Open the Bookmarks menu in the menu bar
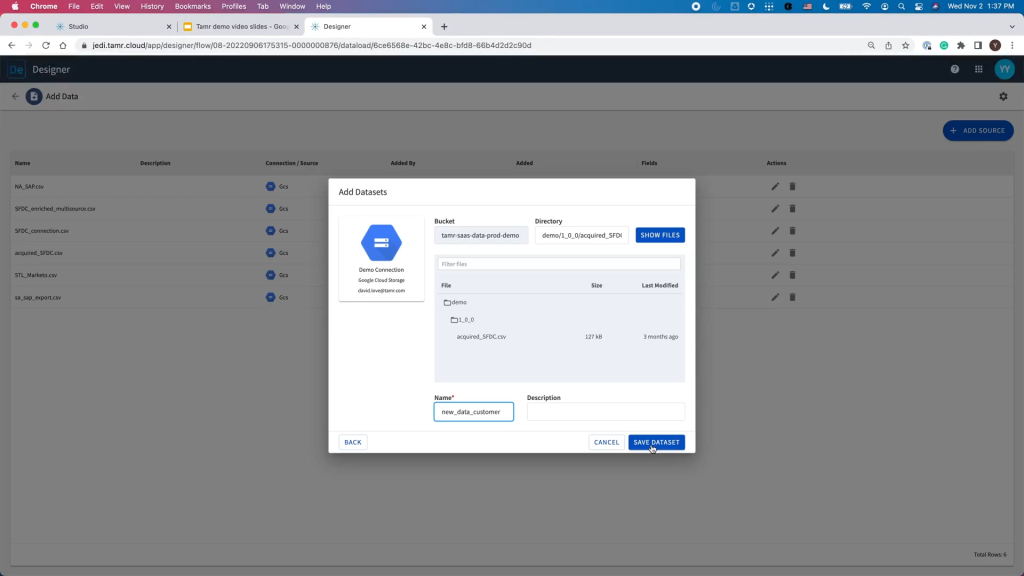Screen dimensions: 1024x576 click(192, 6)
